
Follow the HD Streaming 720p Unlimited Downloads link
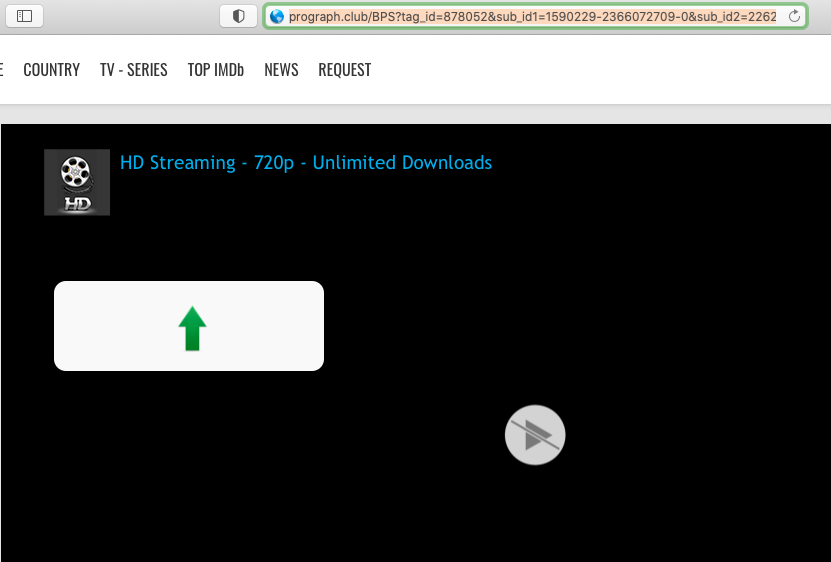306,163
